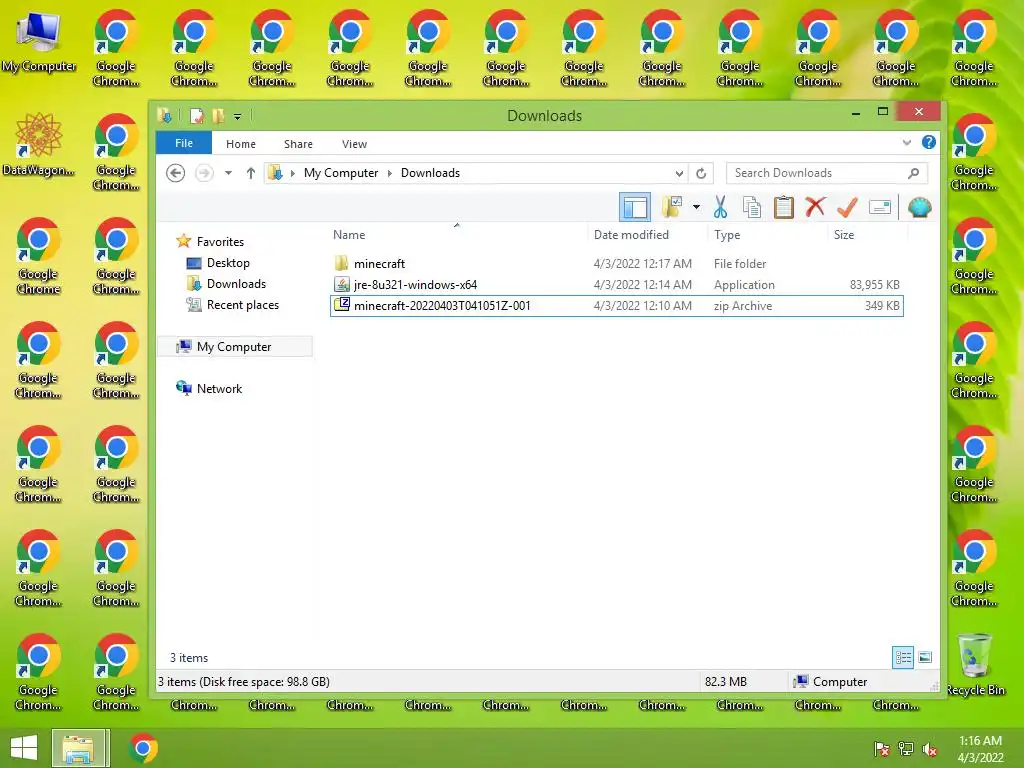Click the New folder quick access icon
1024x768 pixels.
tap(218, 116)
